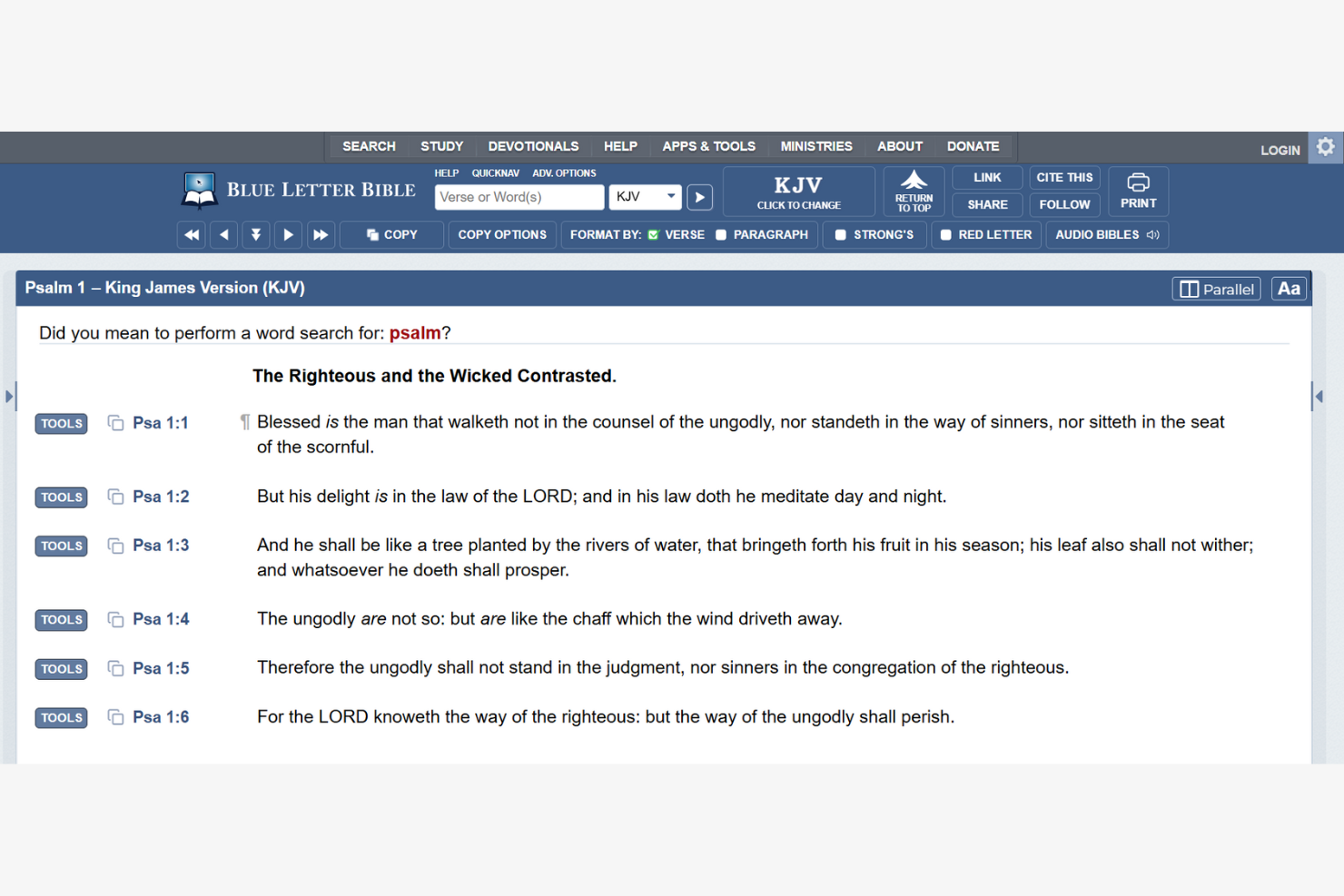Click the Follow button
Viewport: 1344px width, 896px height.
coord(1064,205)
